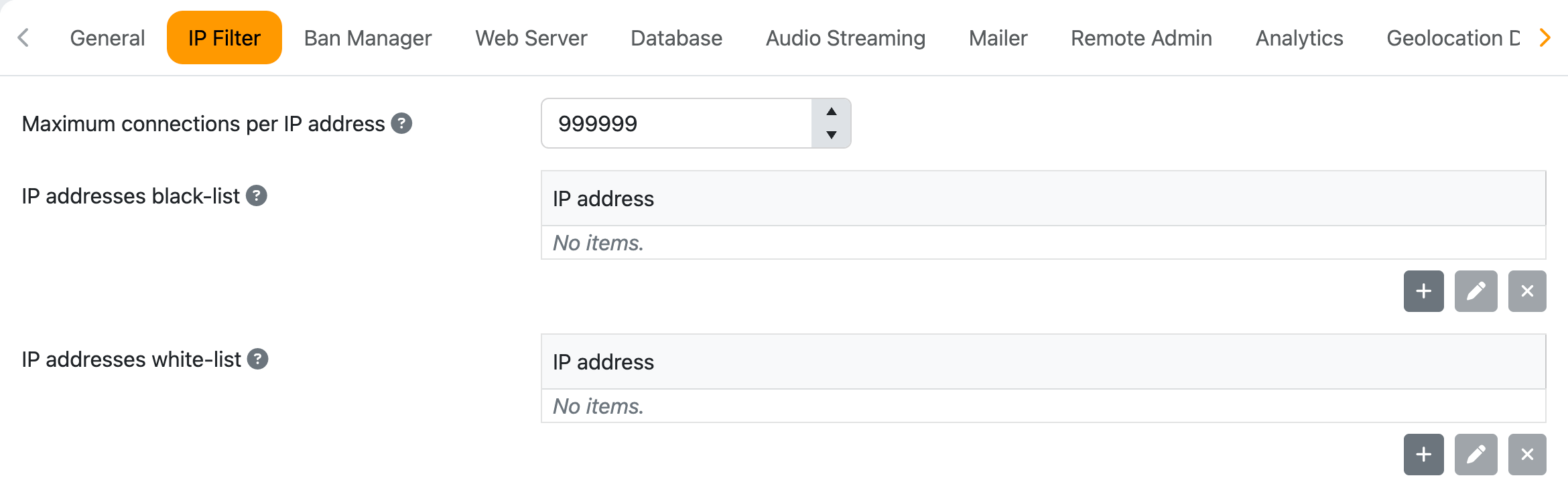This screenshot has height=486, width=1568.
Task: Show help for IP addresses white-list
Action: (x=257, y=359)
